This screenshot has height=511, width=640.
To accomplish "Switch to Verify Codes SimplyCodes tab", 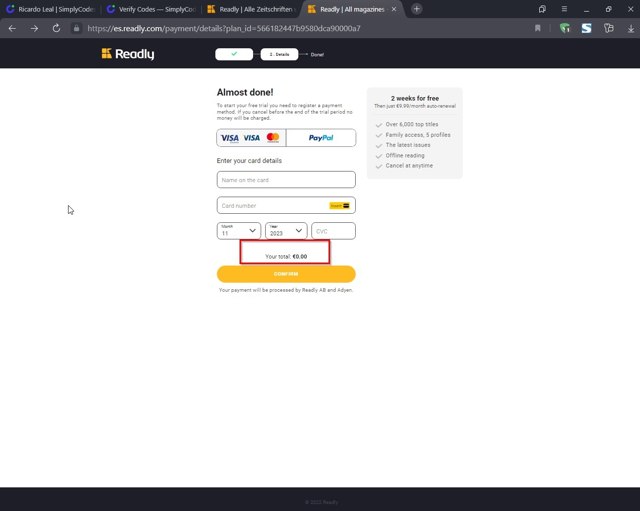I will point(151,9).
